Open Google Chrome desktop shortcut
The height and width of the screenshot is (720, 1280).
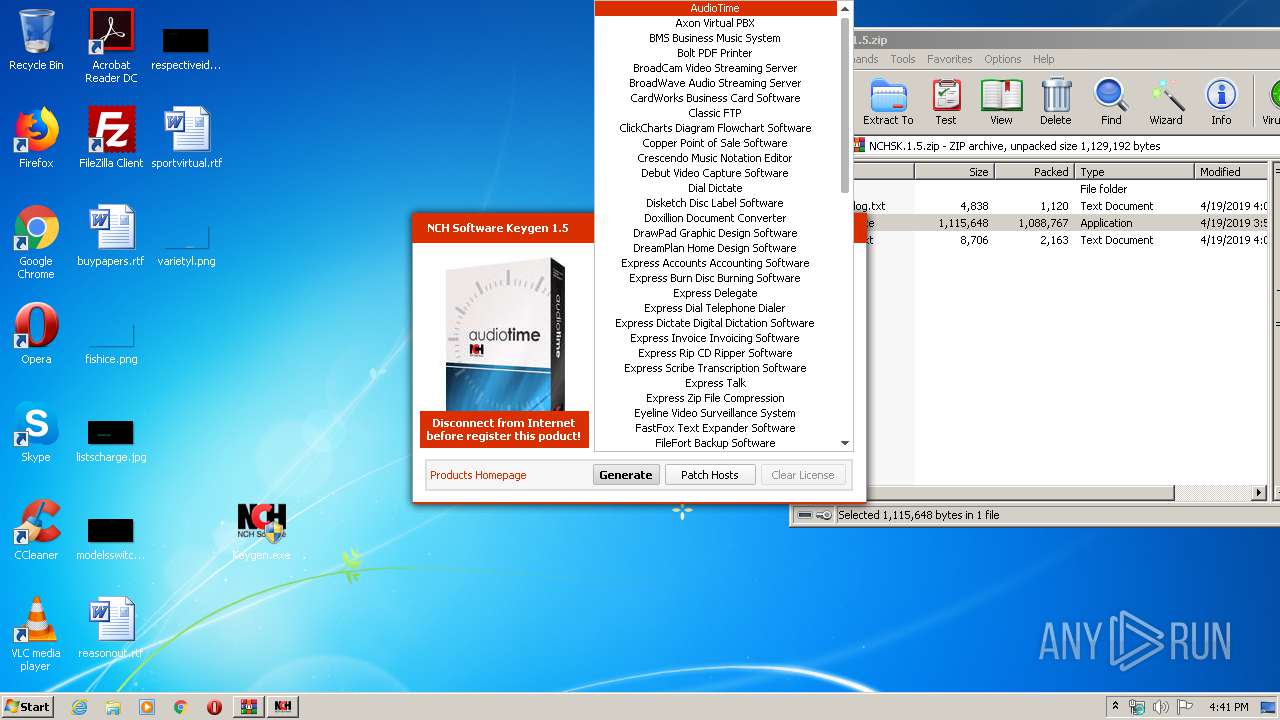pyautogui.click(x=36, y=242)
